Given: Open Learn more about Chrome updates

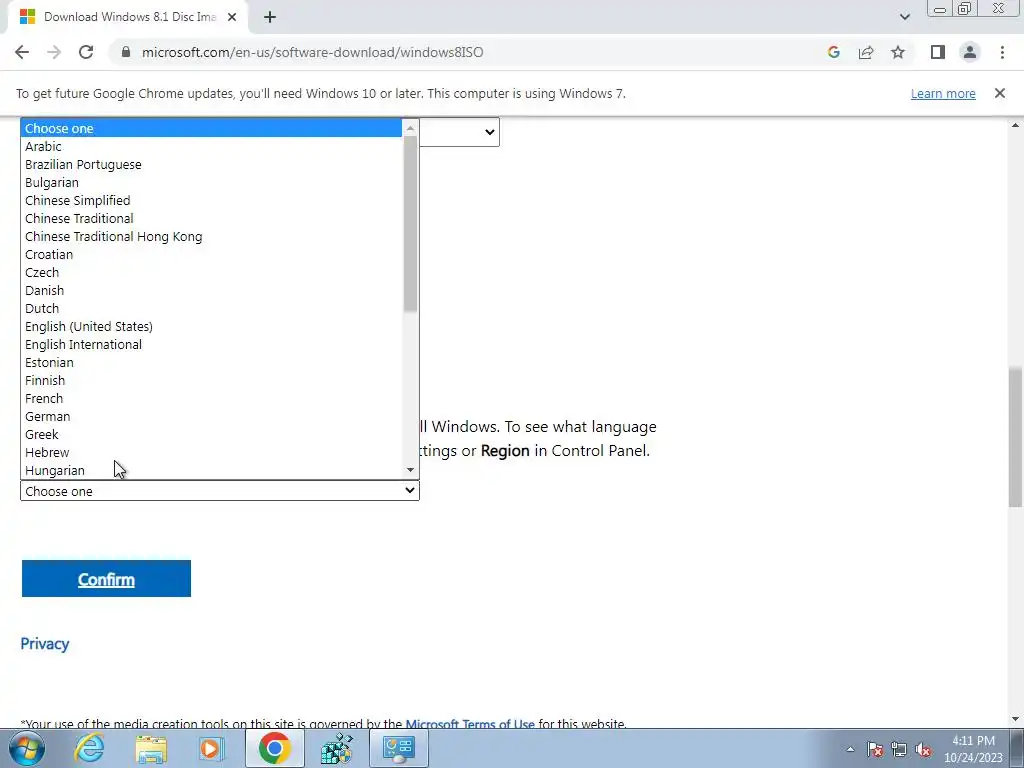Looking at the screenshot, I should 943,93.
